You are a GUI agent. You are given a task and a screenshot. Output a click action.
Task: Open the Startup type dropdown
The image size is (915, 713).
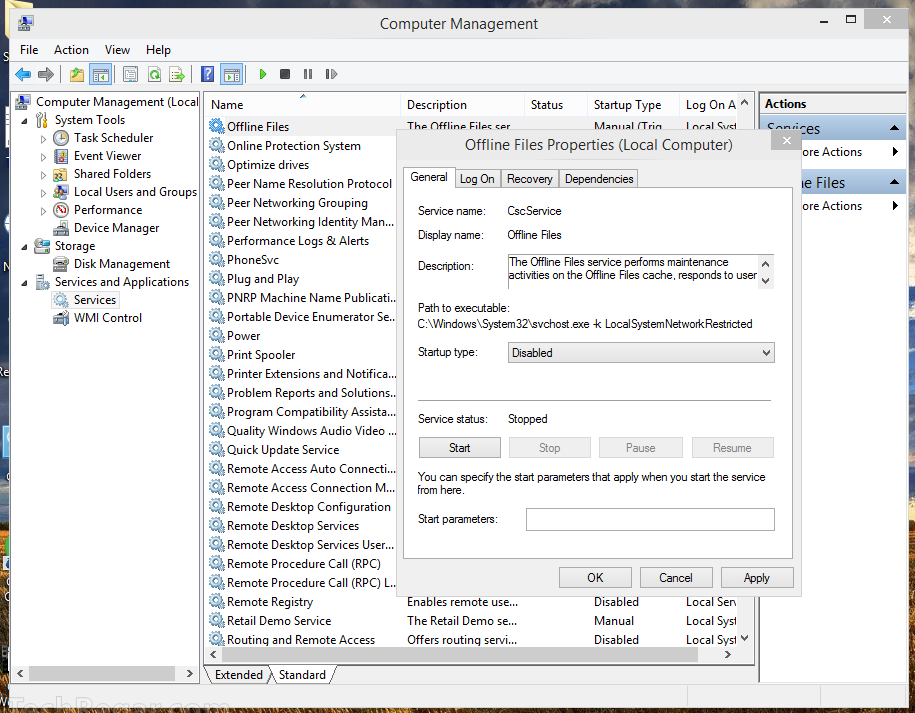tap(641, 352)
